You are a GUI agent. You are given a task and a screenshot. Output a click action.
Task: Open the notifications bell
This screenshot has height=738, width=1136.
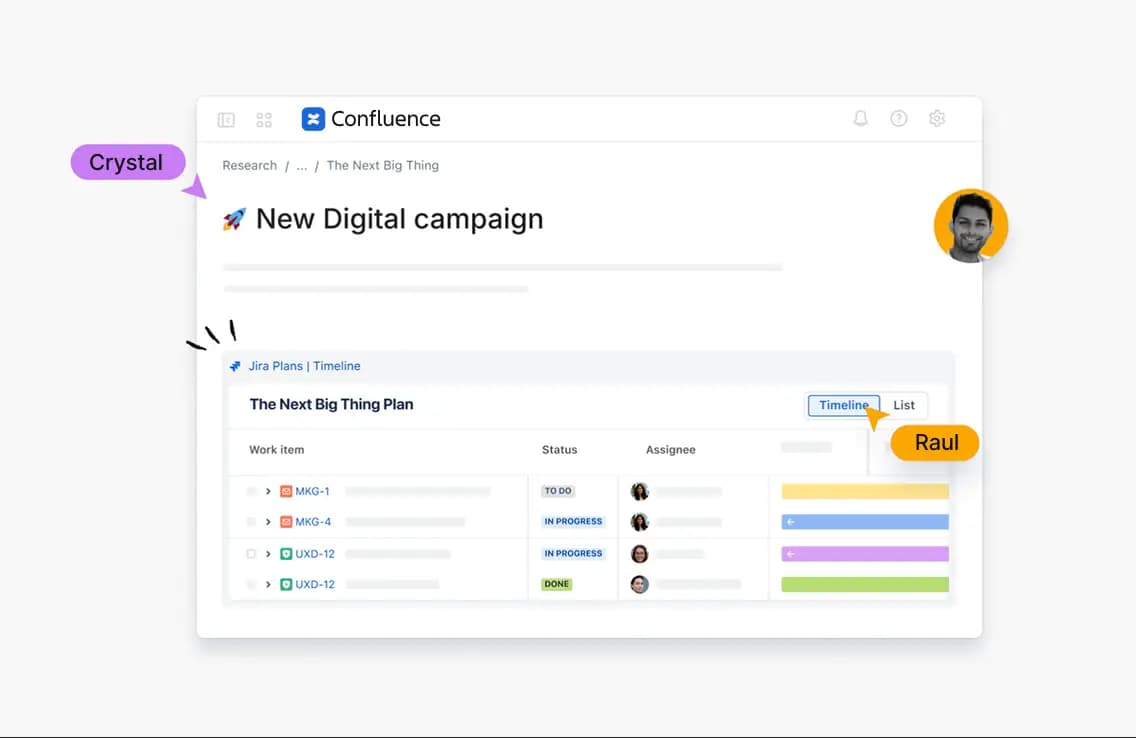(x=860, y=118)
